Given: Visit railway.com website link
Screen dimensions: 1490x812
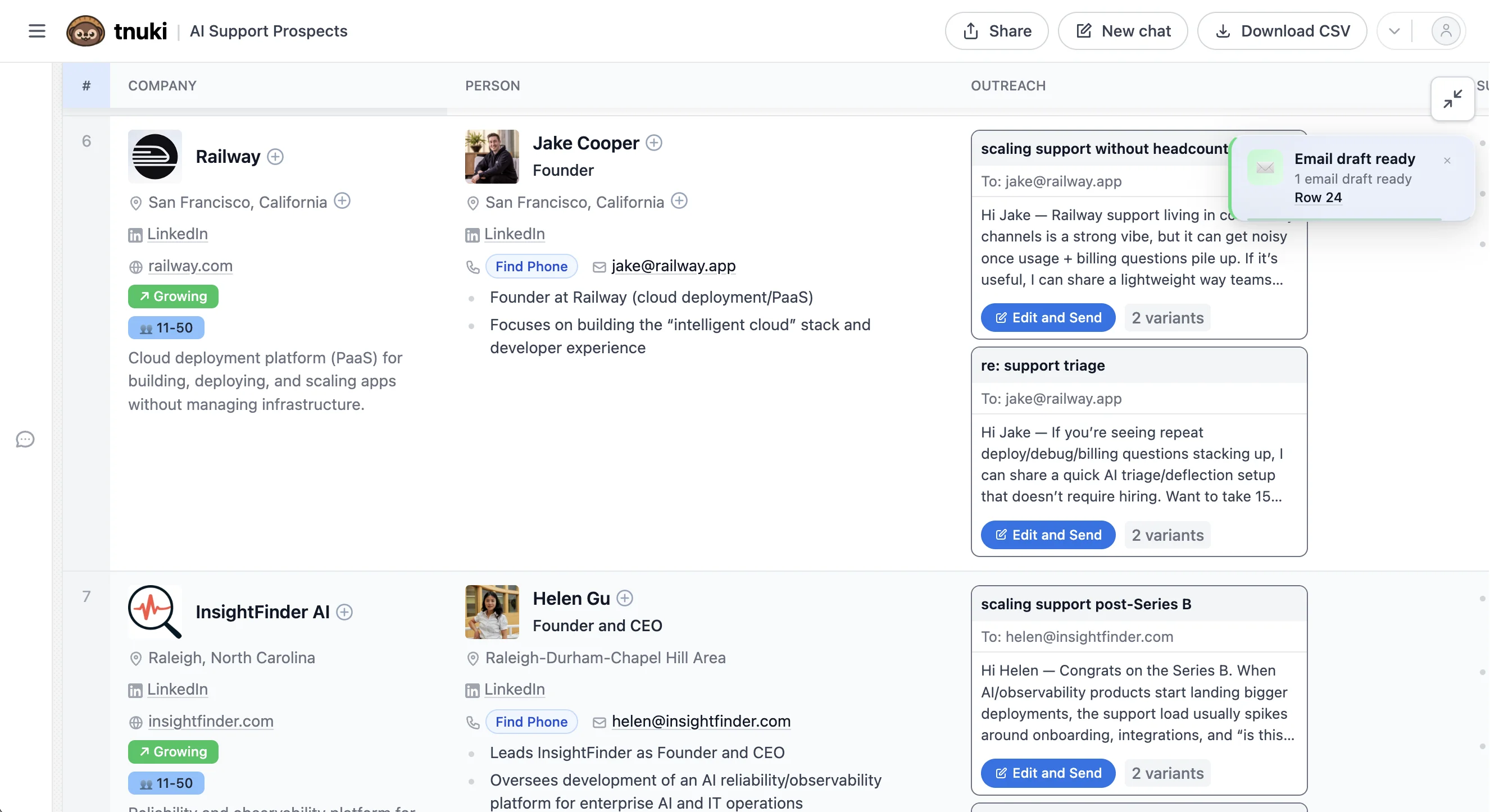Looking at the screenshot, I should (190, 265).
